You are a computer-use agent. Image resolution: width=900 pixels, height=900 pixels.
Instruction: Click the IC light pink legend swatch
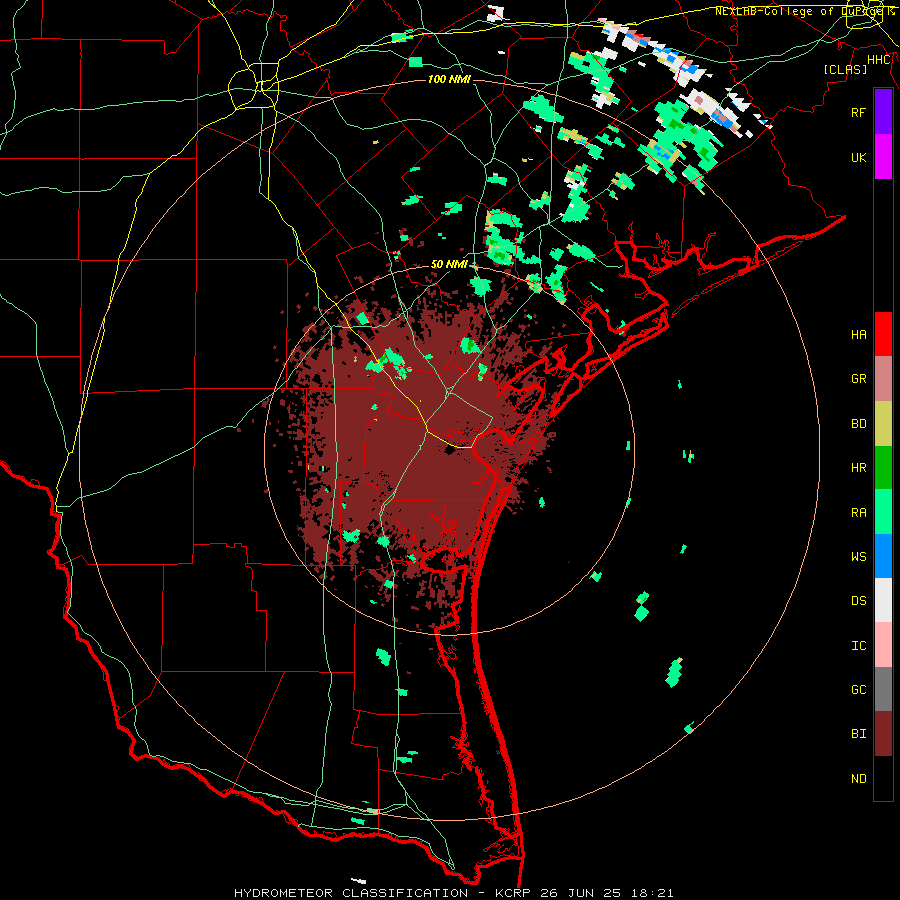tap(883, 645)
